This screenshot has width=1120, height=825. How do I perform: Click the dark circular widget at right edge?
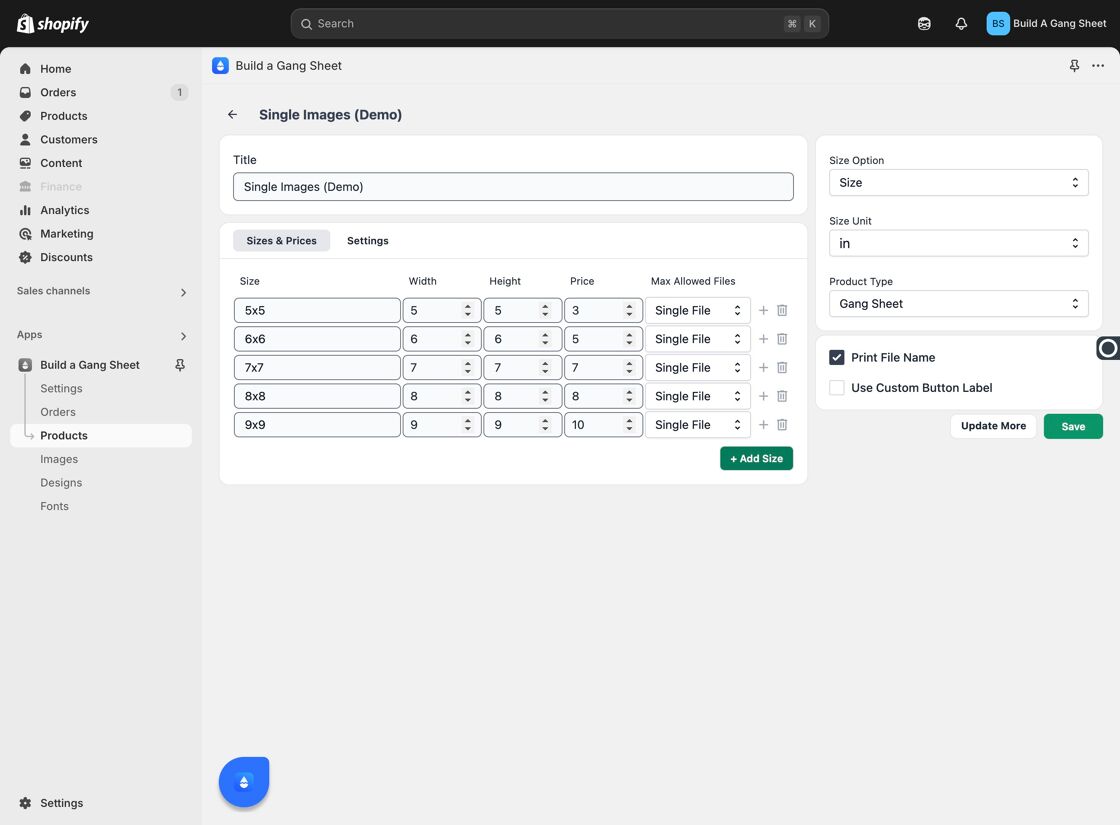tap(1108, 348)
